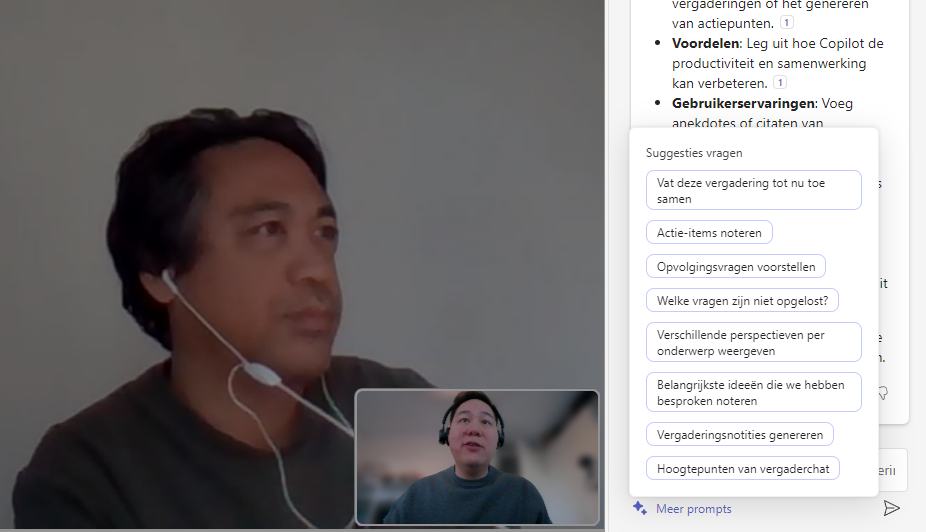Open citation 1 after 'actiepunten'
Viewport: 926px width, 532px height.
[x=787, y=23]
